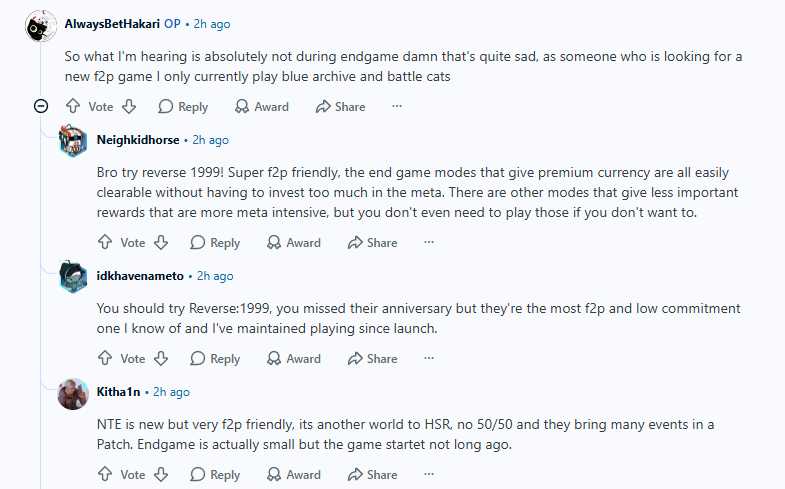Viewport: 785px width, 489px height.
Task: Reply to AlwaysBetHakari's comment
Action: pyautogui.click(x=183, y=107)
